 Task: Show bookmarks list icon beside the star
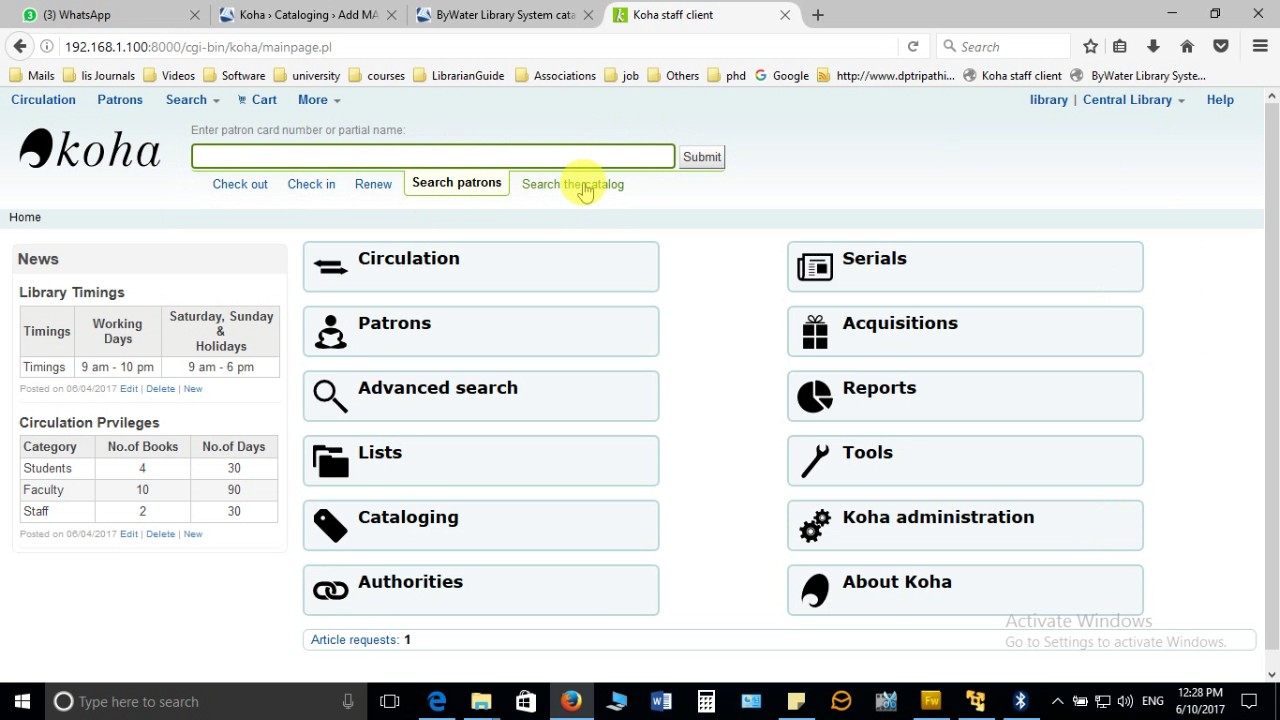(1120, 47)
